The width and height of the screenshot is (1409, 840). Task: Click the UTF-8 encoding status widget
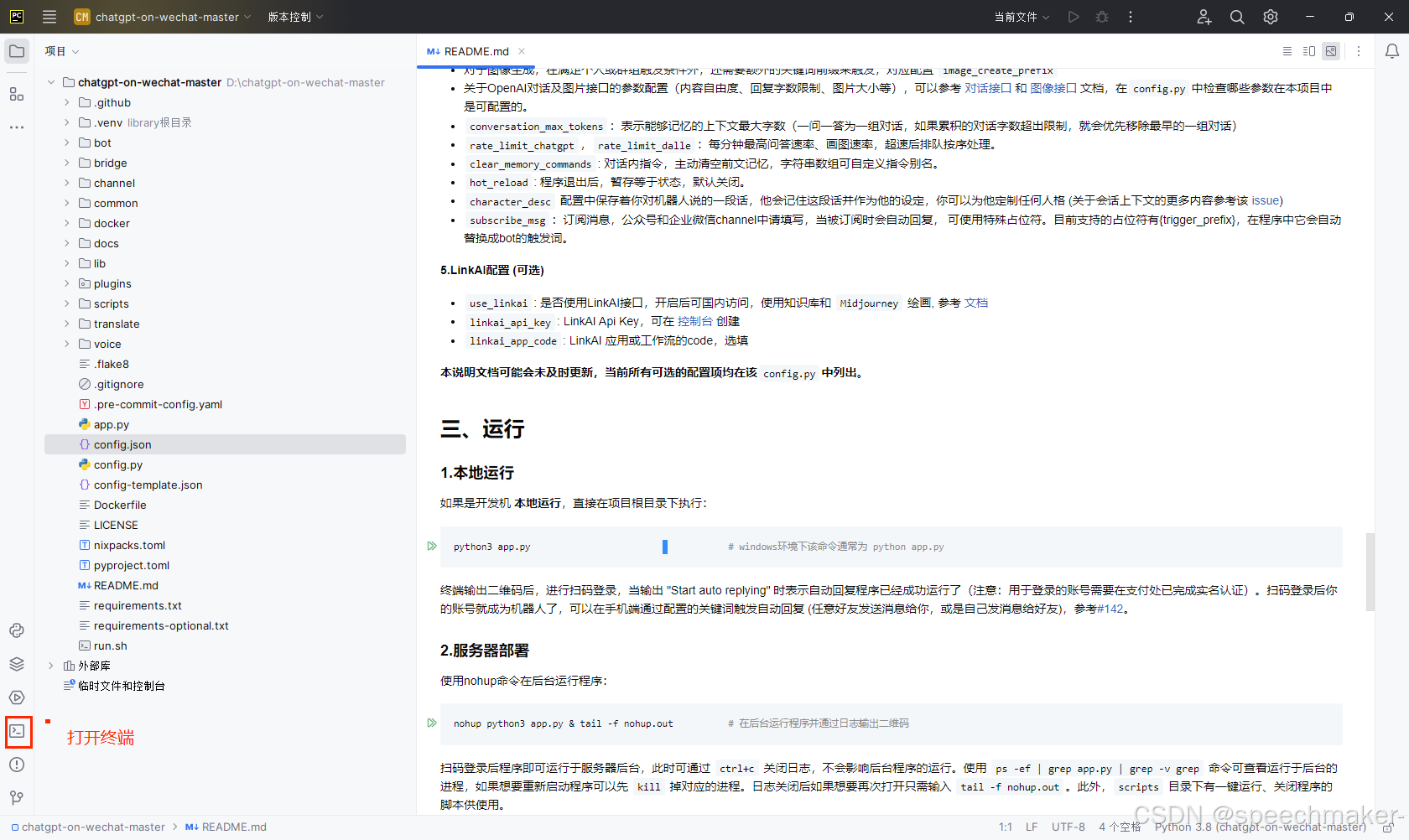point(1068,827)
